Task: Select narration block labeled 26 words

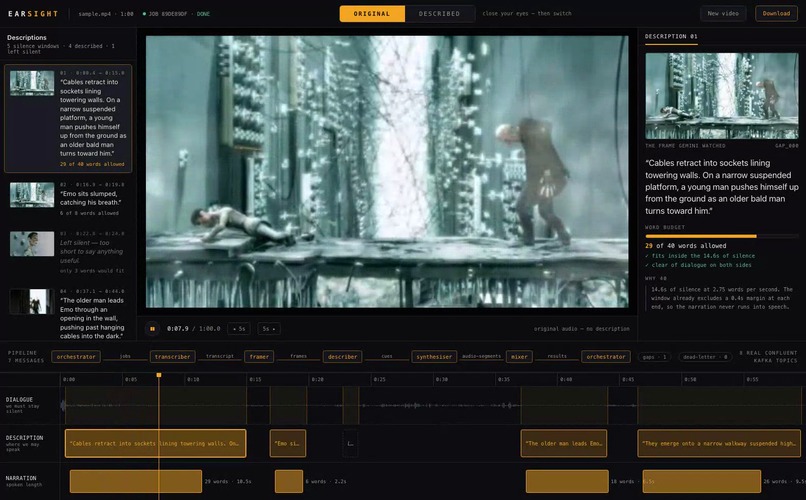Action: click(x=702, y=482)
